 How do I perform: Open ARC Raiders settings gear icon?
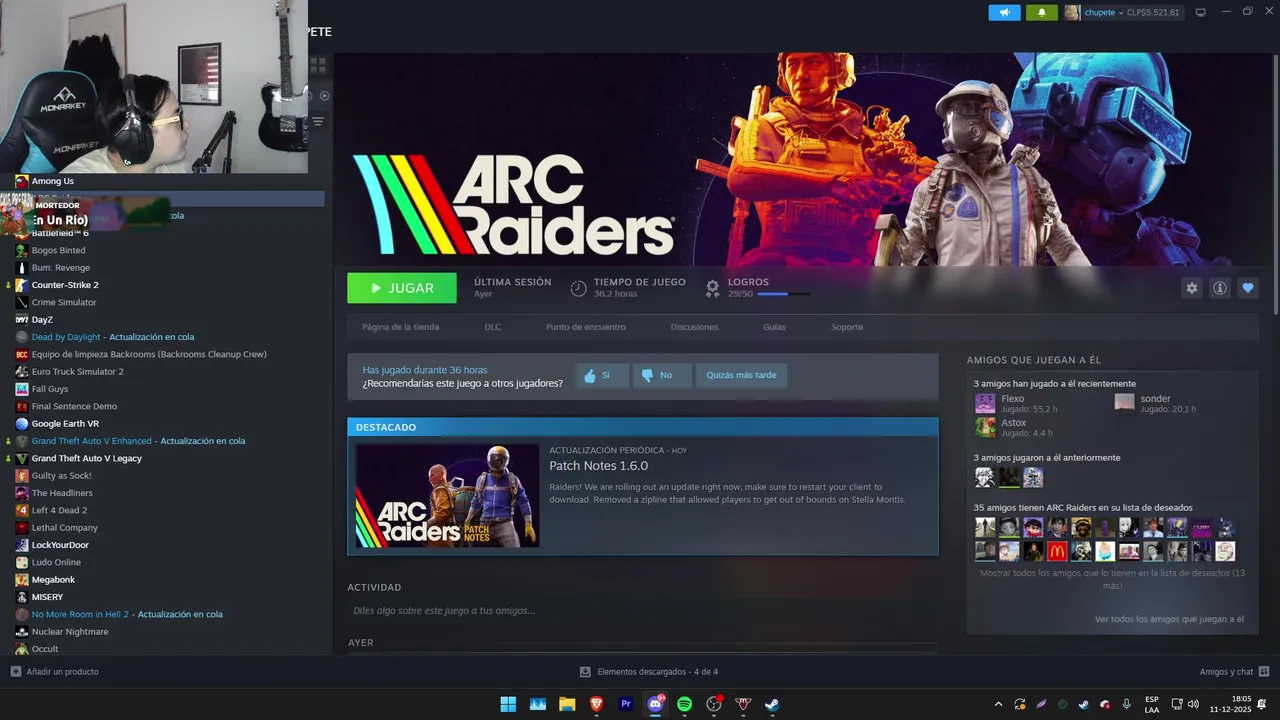pos(1191,288)
